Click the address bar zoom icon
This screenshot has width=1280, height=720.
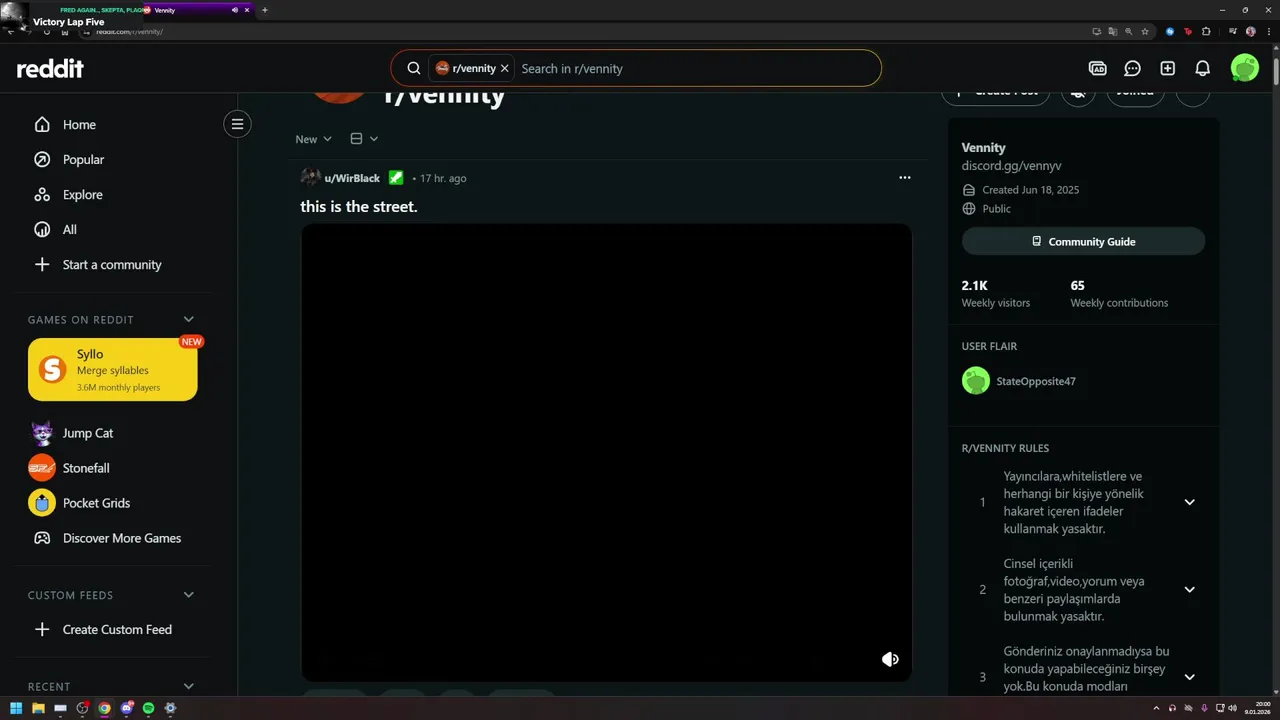tap(1128, 31)
